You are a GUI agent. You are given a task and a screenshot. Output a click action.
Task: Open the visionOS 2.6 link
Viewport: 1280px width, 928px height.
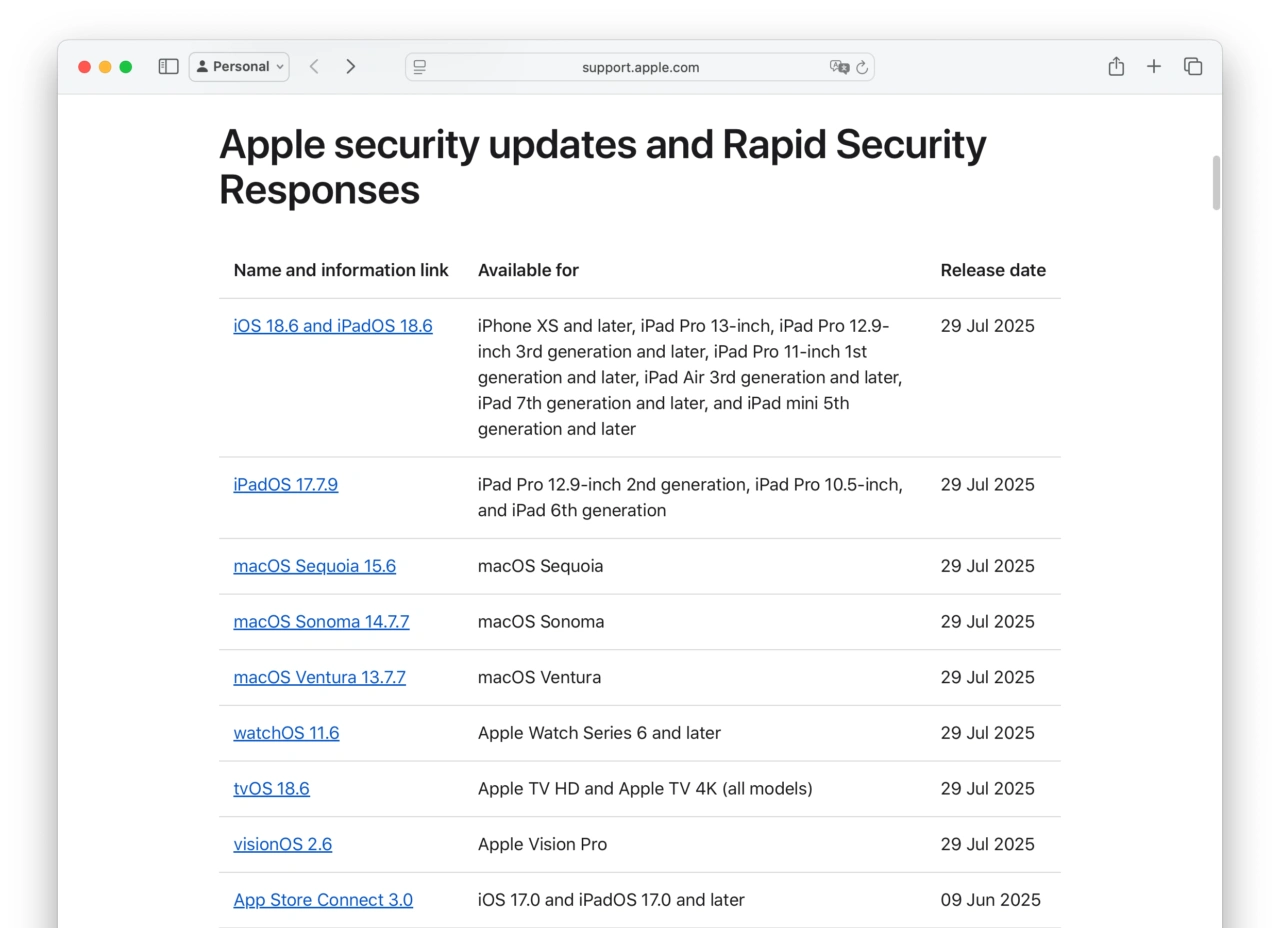click(282, 845)
